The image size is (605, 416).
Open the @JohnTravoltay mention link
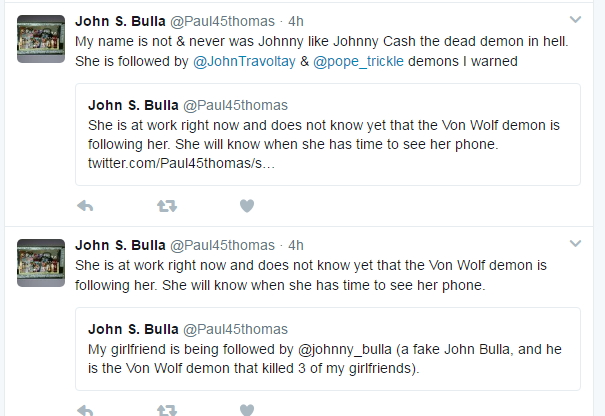[x=244, y=61]
